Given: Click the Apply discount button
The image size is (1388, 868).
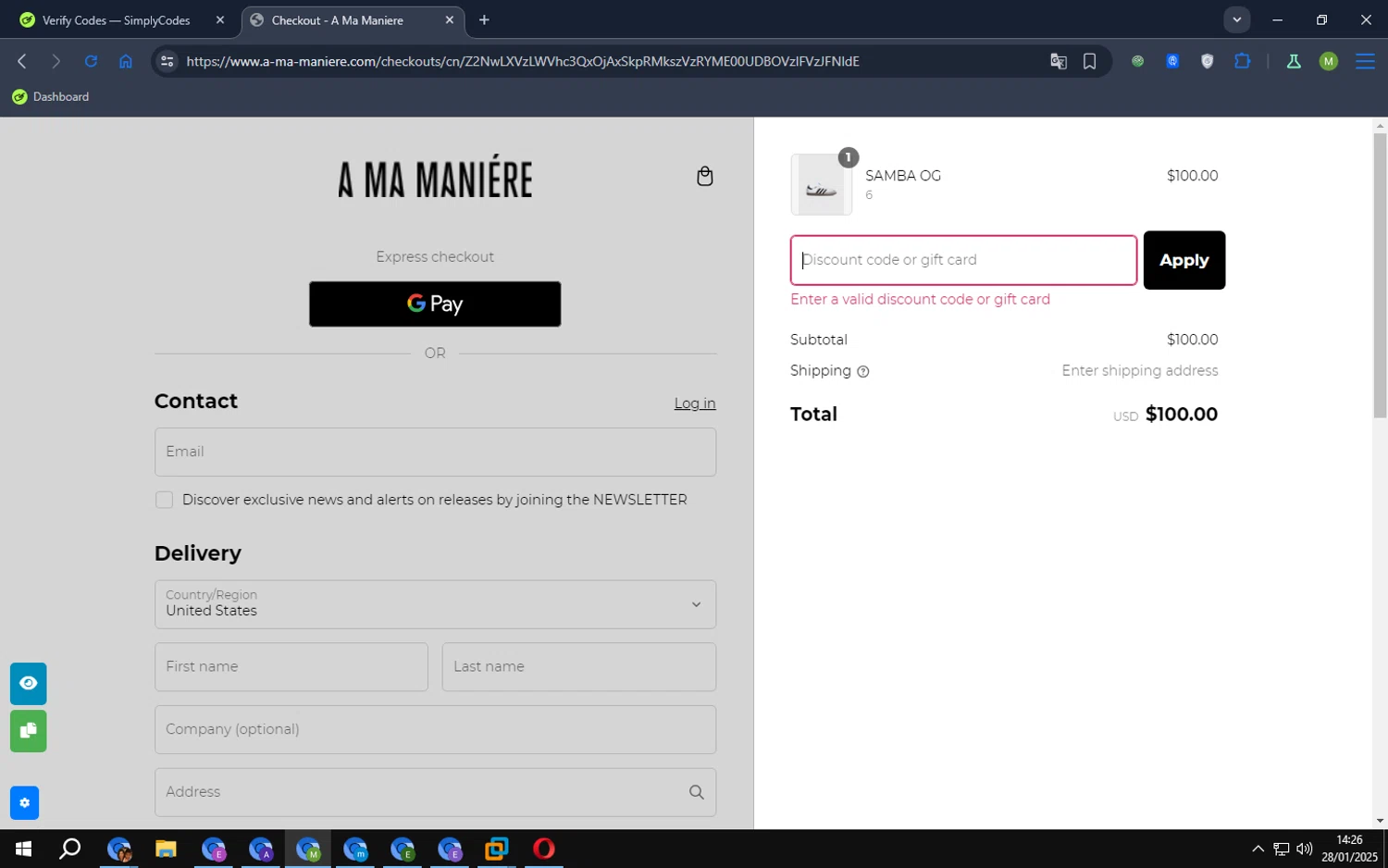Looking at the screenshot, I should point(1184,260).
